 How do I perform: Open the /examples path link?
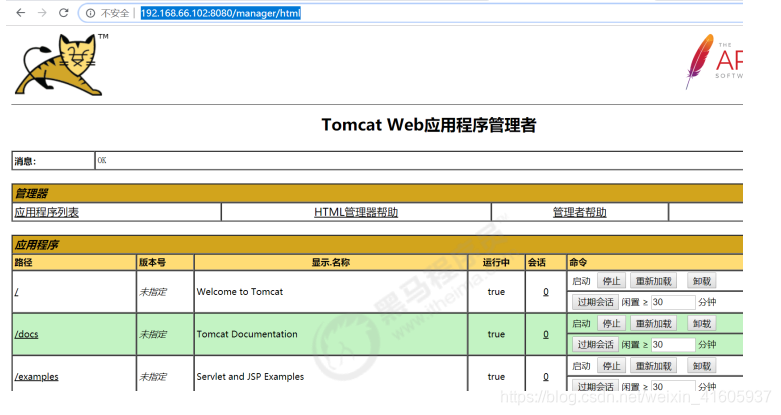pyautogui.click(x=36, y=377)
